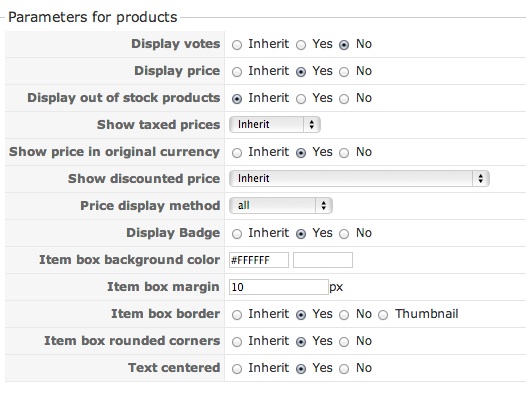Click the Item box margin input field
The height and width of the screenshot is (407, 526).
(x=278, y=287)
